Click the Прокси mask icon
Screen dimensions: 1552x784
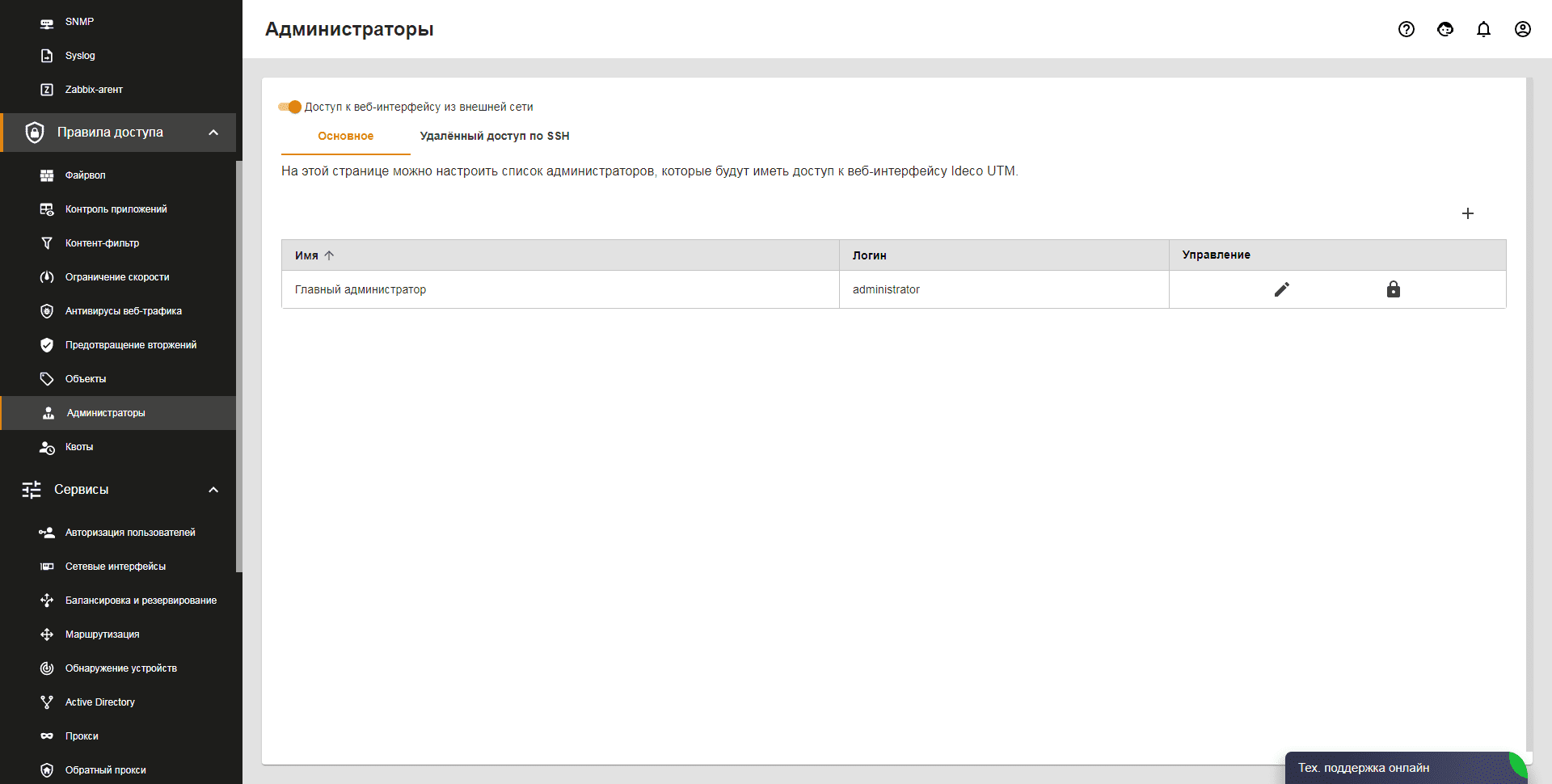47,736
